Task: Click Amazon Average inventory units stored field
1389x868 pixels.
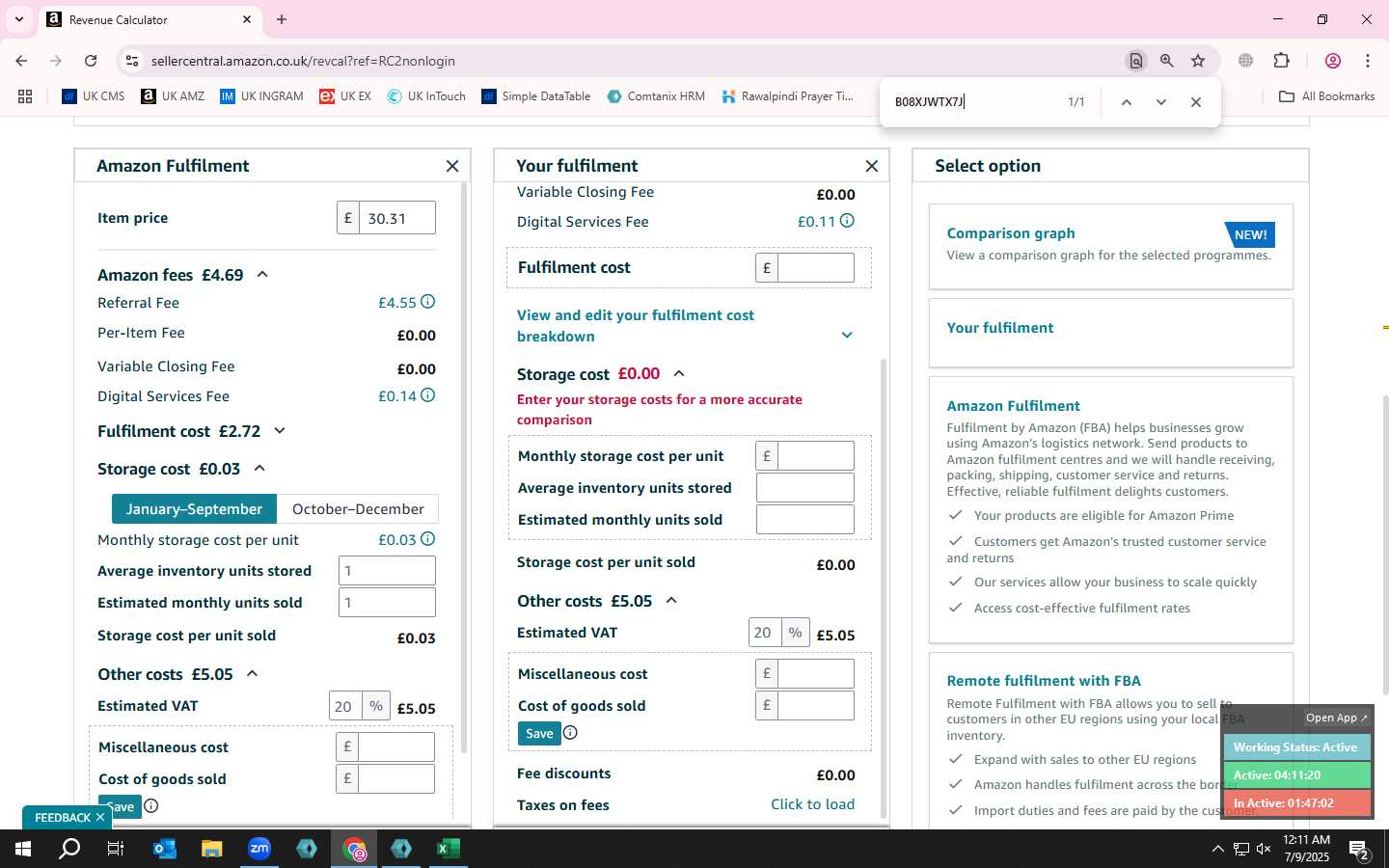Action: point(387,570)
